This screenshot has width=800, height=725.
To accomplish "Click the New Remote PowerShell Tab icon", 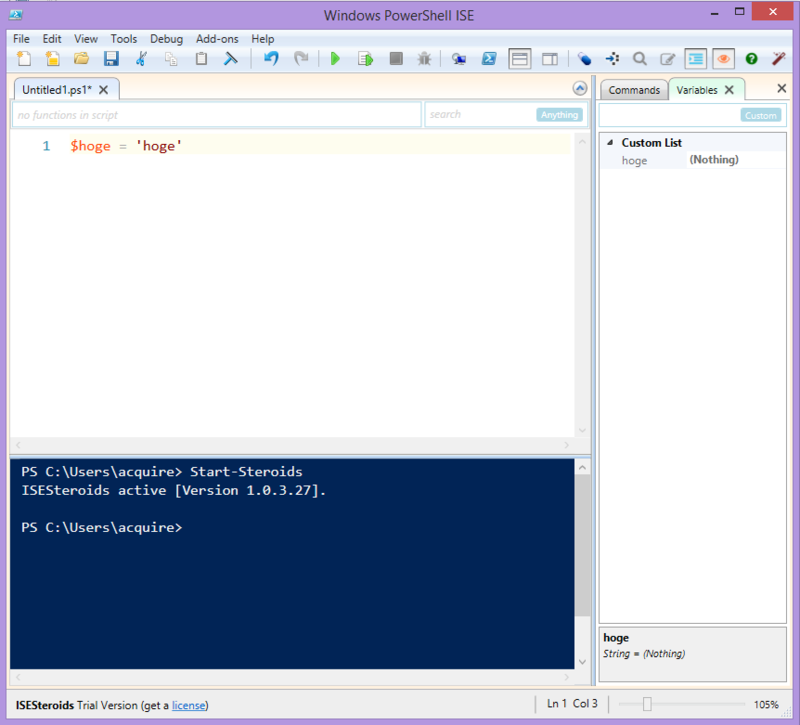I will (457, 58).
